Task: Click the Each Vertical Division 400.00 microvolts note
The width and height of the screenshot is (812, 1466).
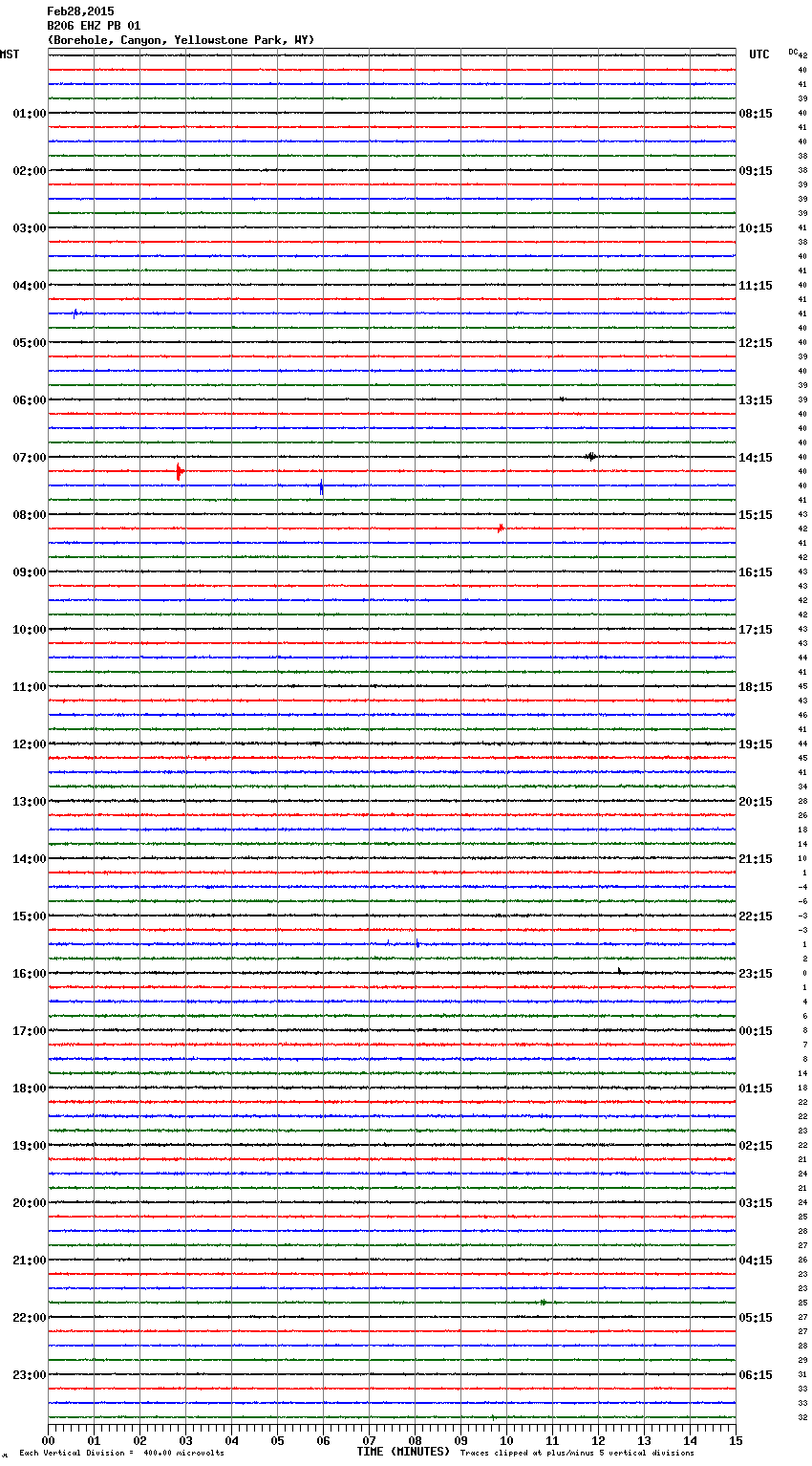Action: coord(121,1453)
